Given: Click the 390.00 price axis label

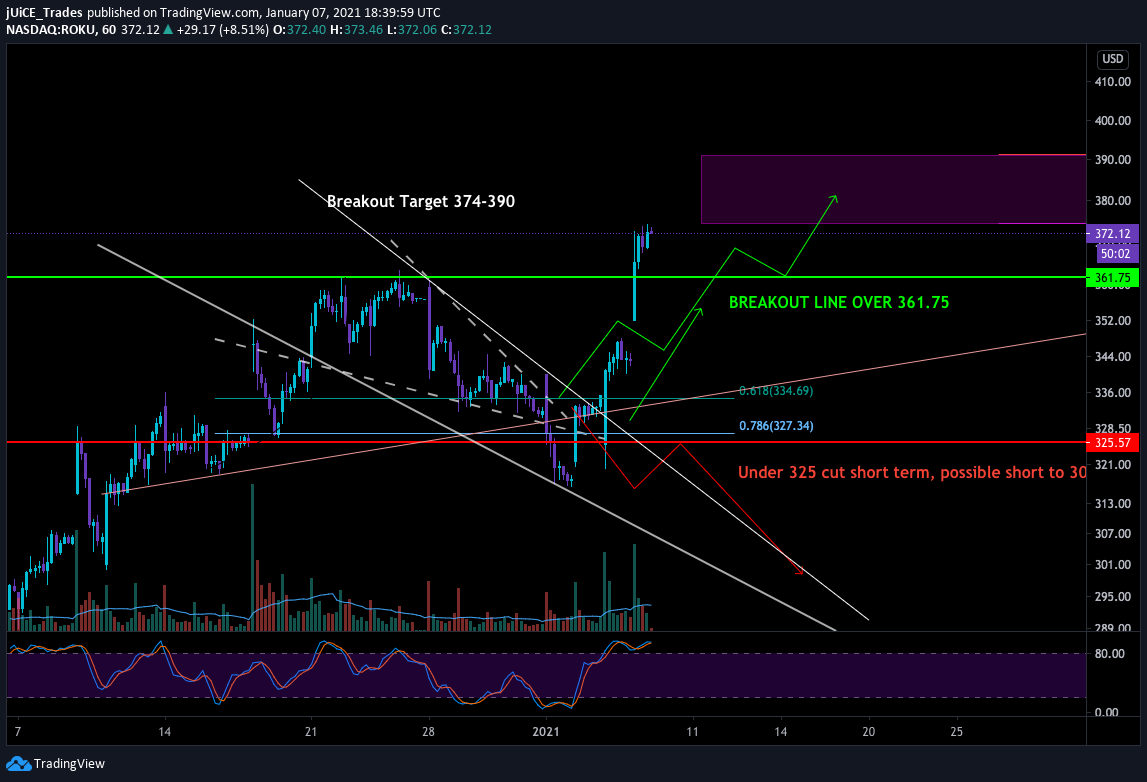Looking at the screenshot, I should pyautogui.click(x=1113, y=159).
